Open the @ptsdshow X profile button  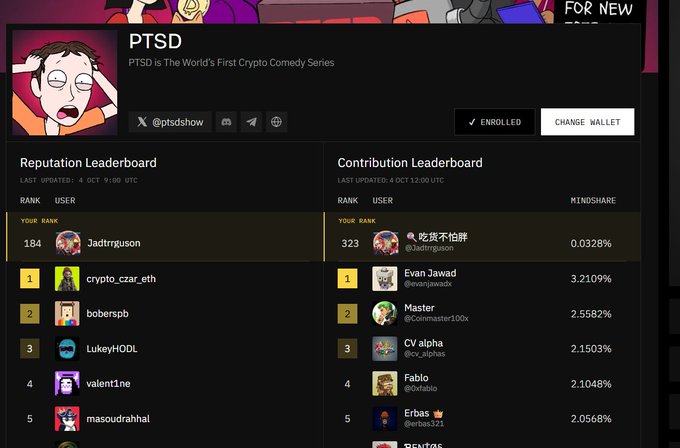coord(170,122)
